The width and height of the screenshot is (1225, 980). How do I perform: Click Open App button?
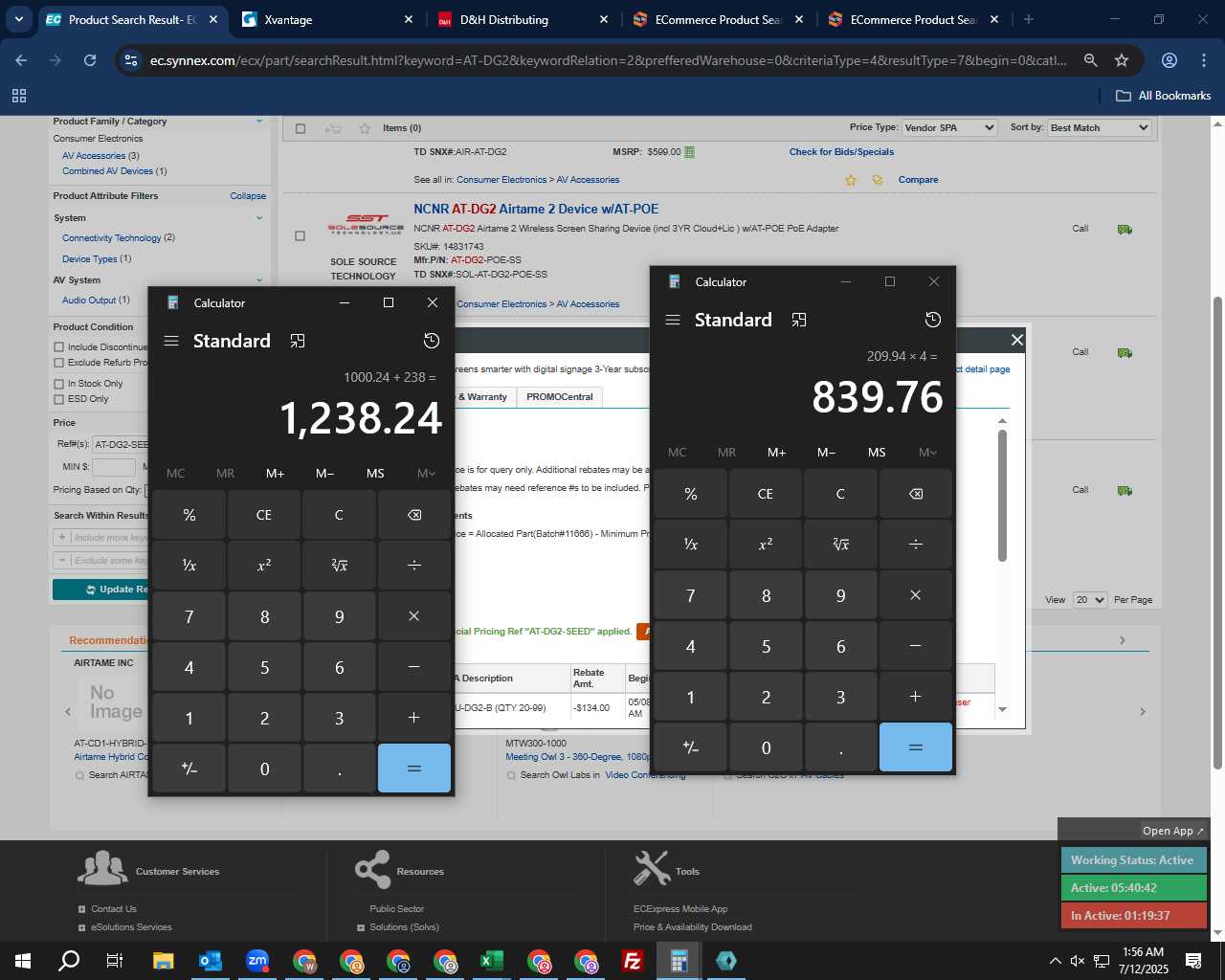pyautogui.click(x=1173, y=831)
